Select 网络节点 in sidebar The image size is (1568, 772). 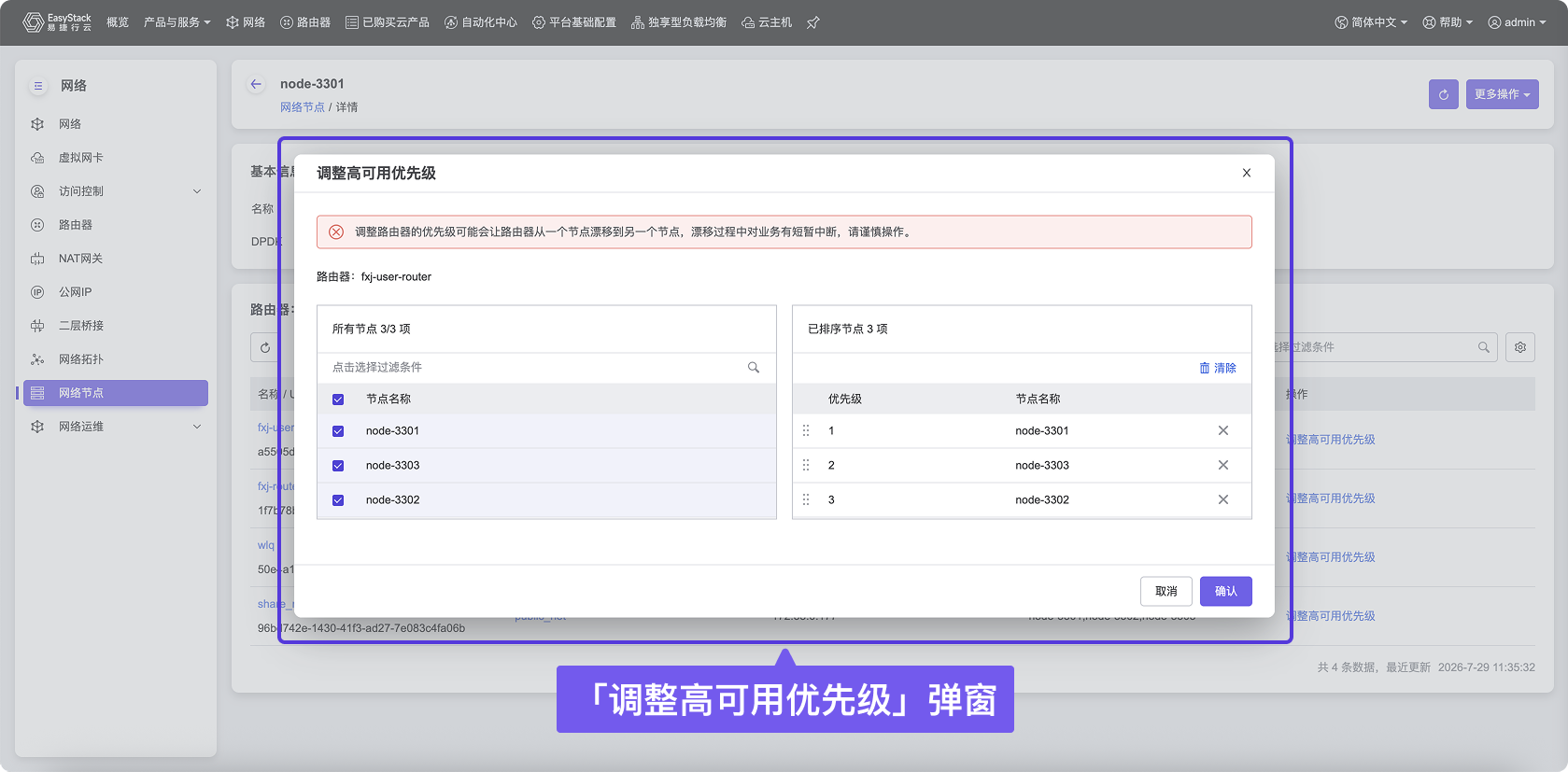(x=116, y=393)
